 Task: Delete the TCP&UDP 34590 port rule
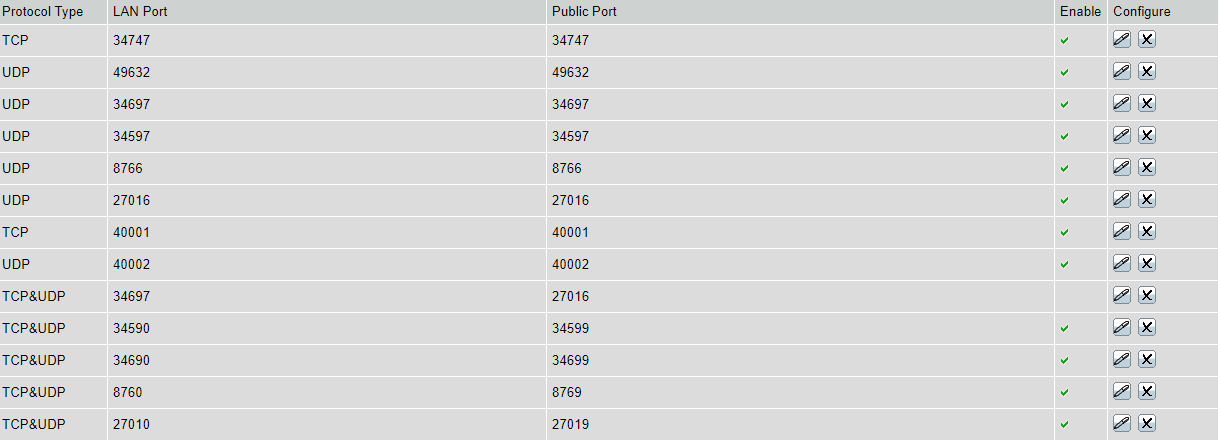point(1147,327)
